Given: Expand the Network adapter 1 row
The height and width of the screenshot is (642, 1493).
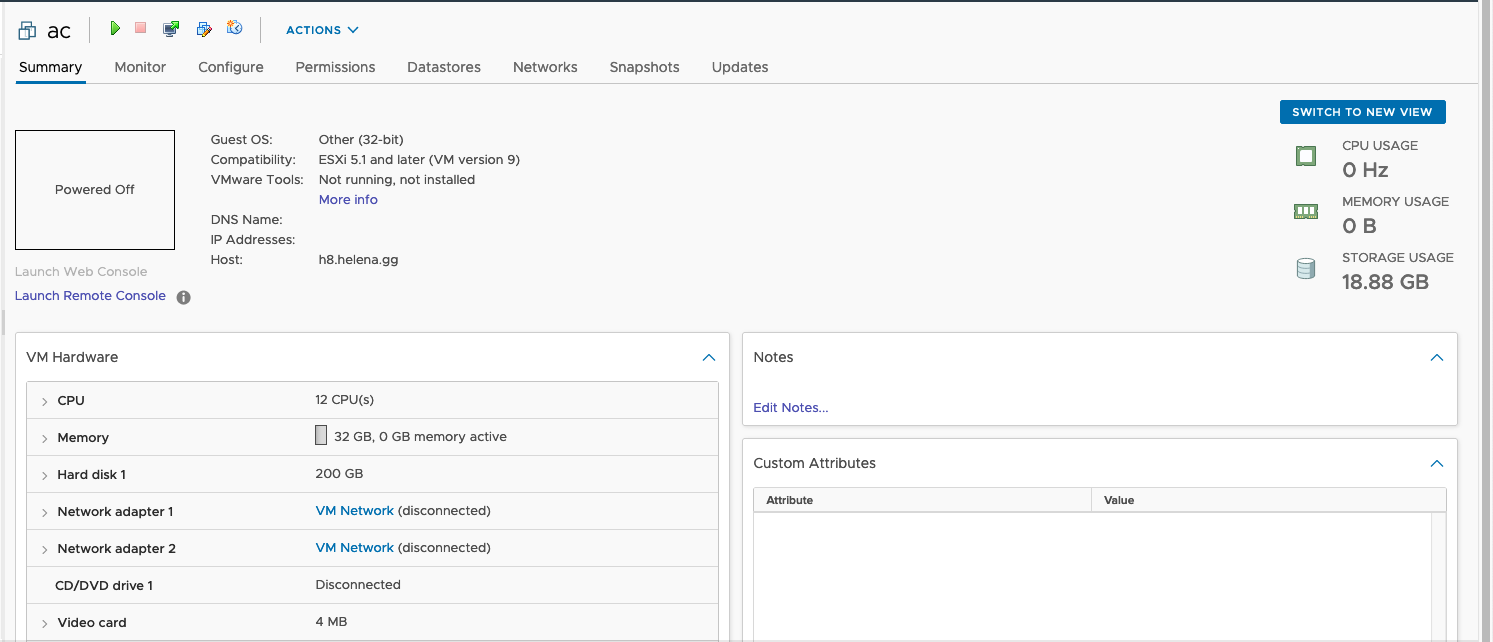Looking at the screenshot, I should (45, 512).
